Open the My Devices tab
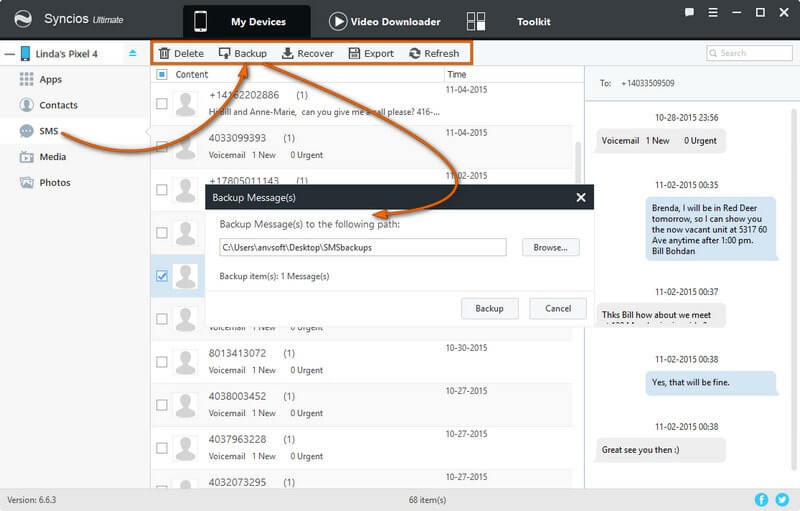 pyautogui.click(x=247, y=21)
